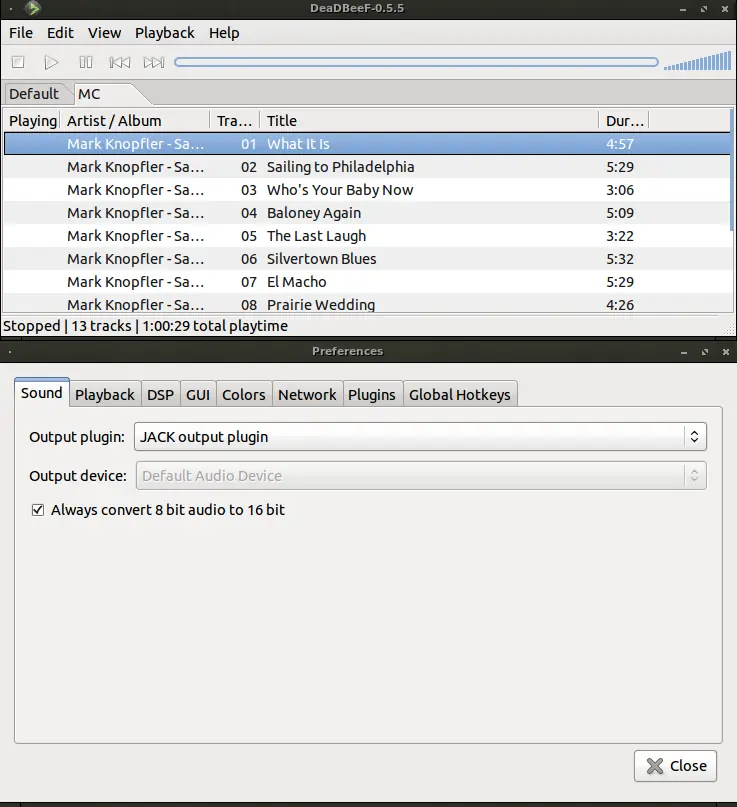Screen dimensions: 737x807
Task: Open the Edit menu
Action: tap(60, 33)
